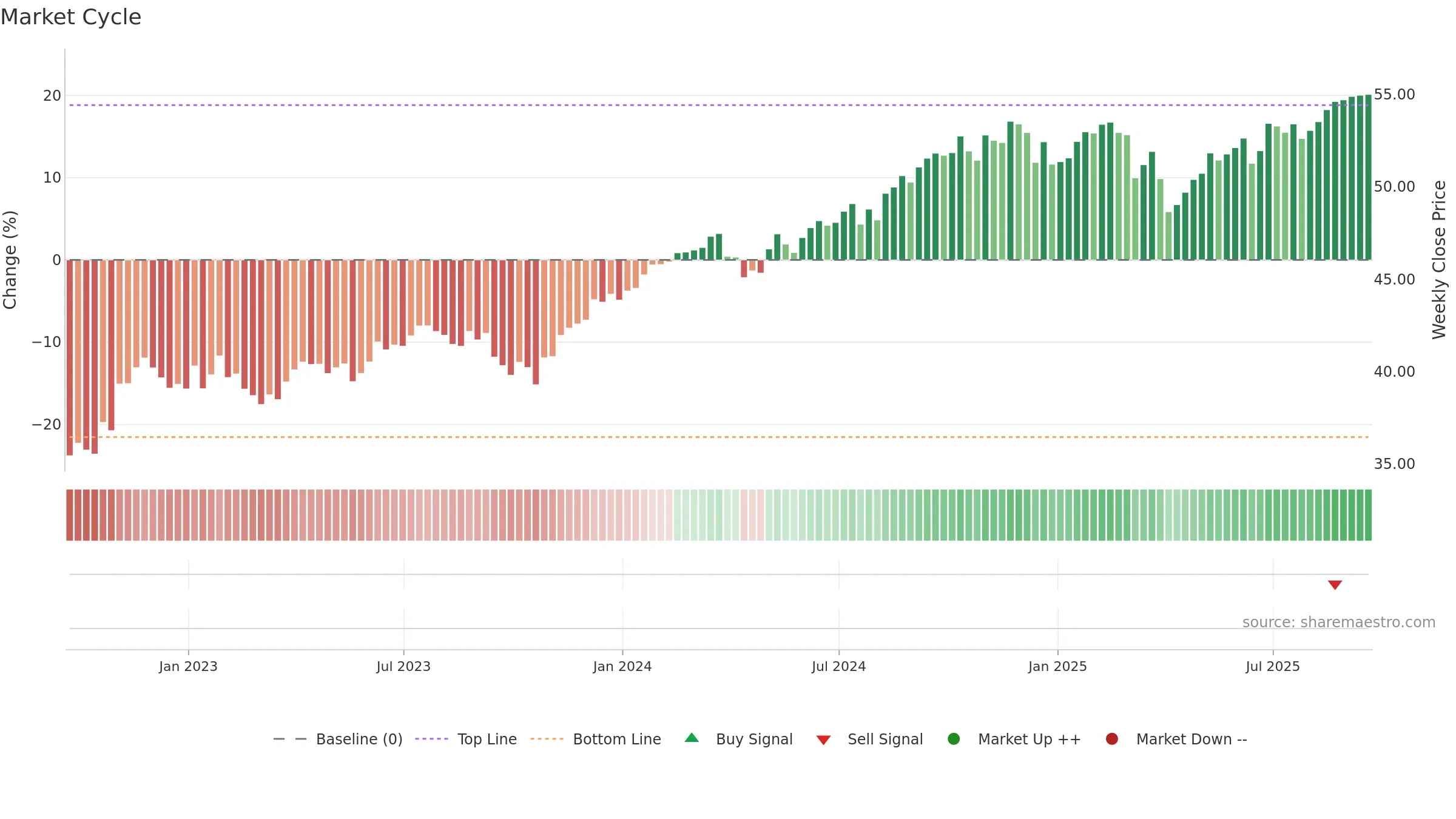Click the 45.00 right-axis price label
The image size is (1456, 819).
[1394, 280]
